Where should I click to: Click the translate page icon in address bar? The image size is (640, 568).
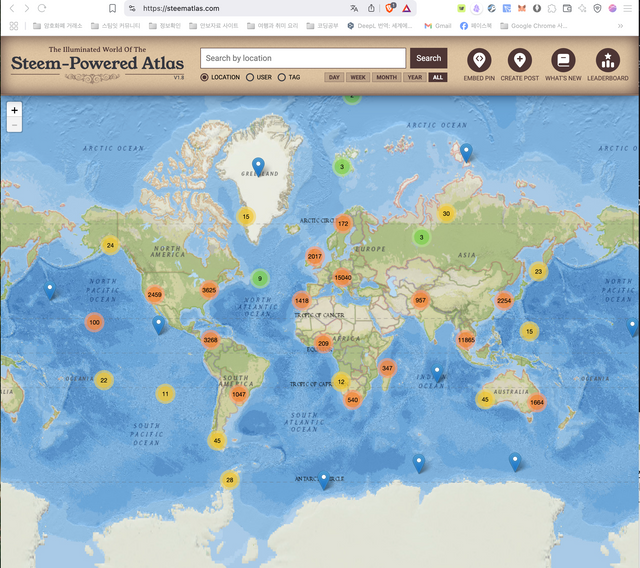pyautogui.click(x=354, y=8)
